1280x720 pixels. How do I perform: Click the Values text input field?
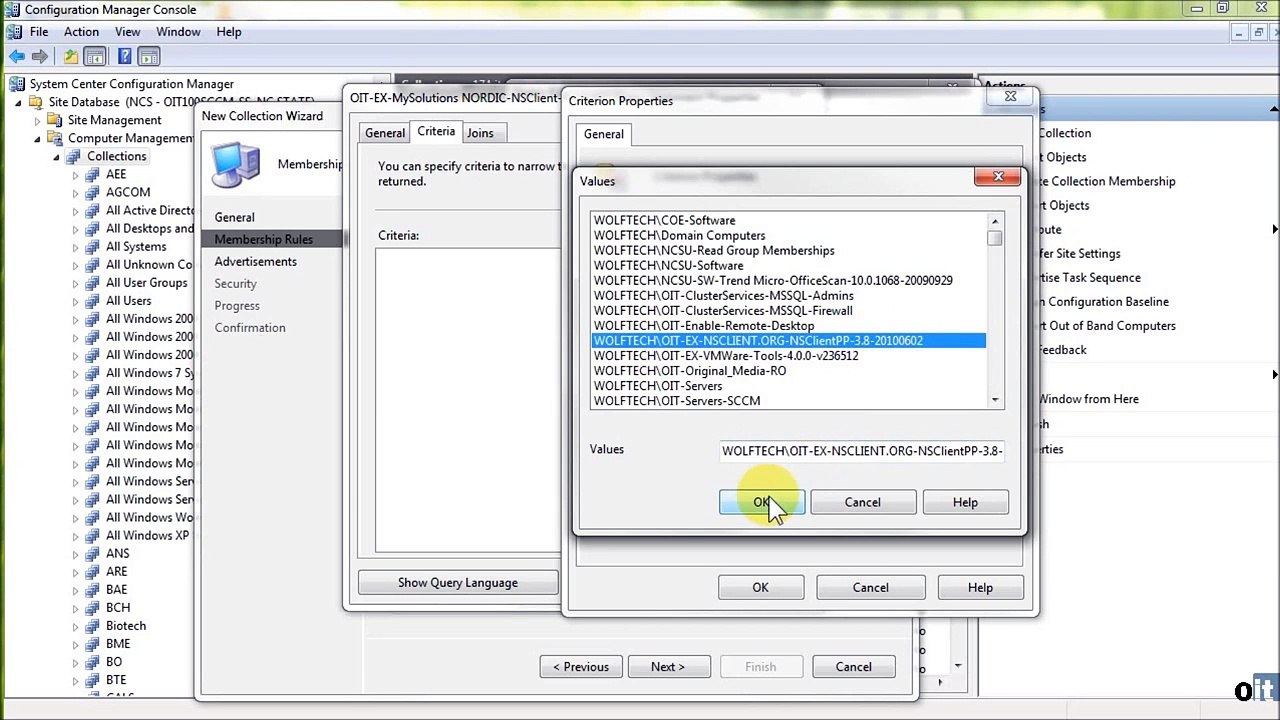861,451
